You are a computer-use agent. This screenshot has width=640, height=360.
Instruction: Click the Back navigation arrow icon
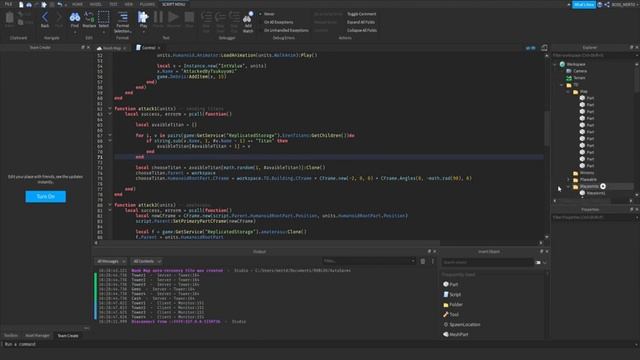pos(45,17)
